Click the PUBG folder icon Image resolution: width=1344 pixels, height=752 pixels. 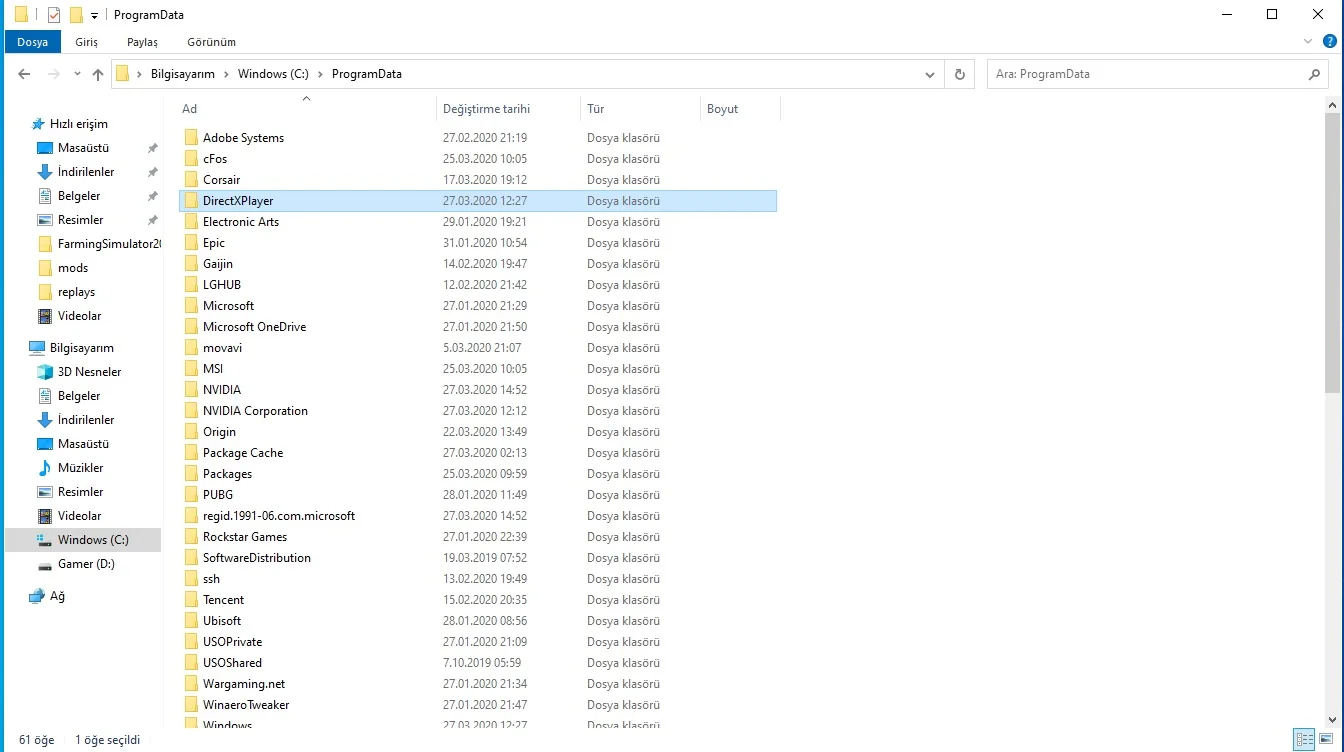point(191,495)
